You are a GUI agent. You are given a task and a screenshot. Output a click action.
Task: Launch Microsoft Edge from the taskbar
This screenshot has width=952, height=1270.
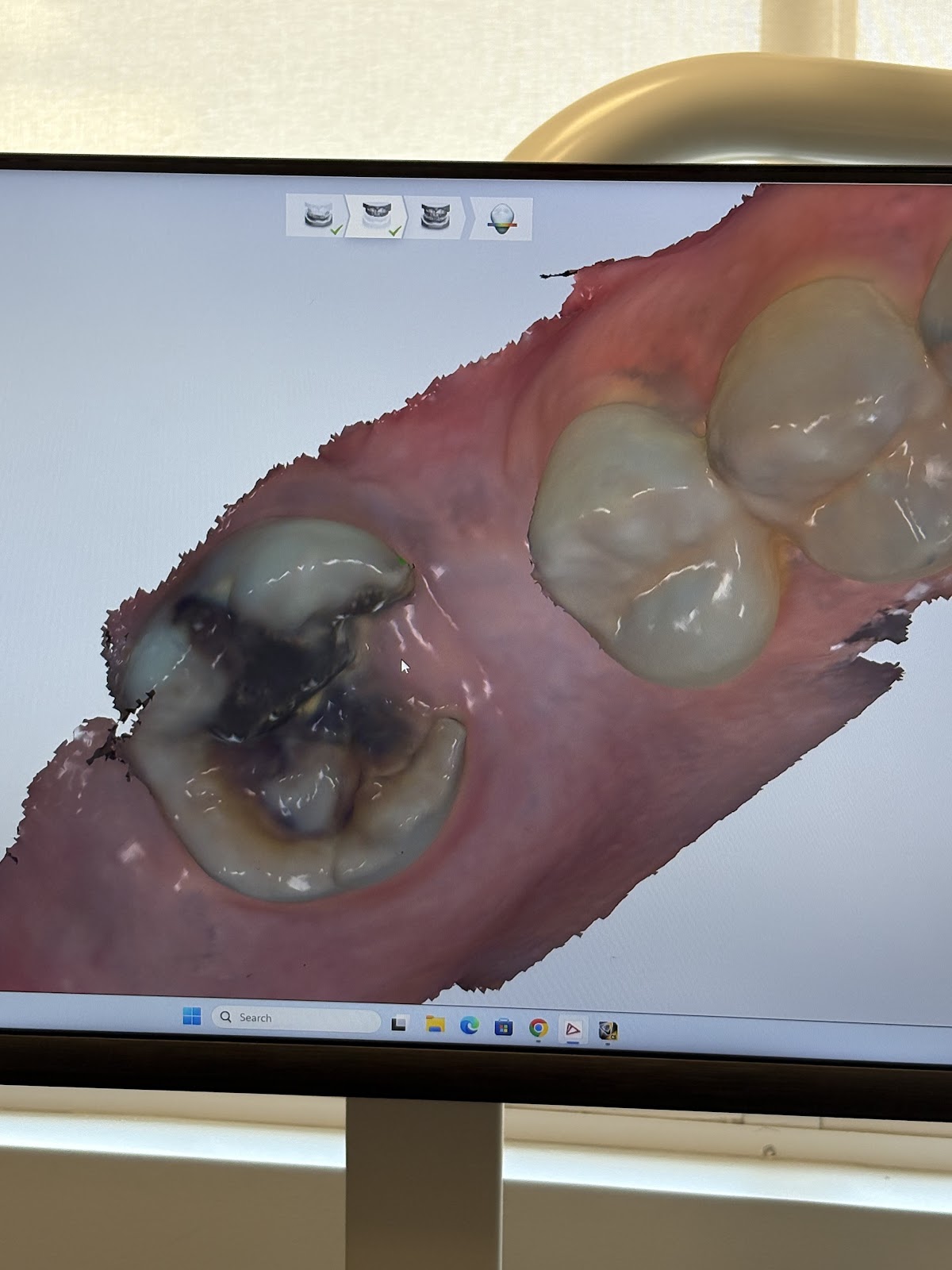coord(469,1026)
